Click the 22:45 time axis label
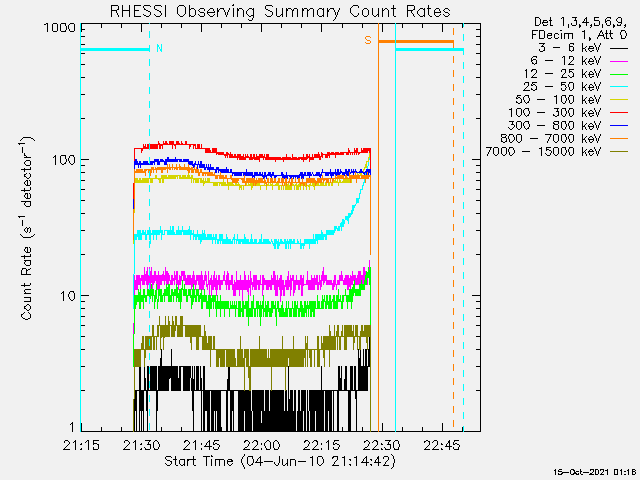This screenshot has height=480, width=640. click(x=442, y=445)
